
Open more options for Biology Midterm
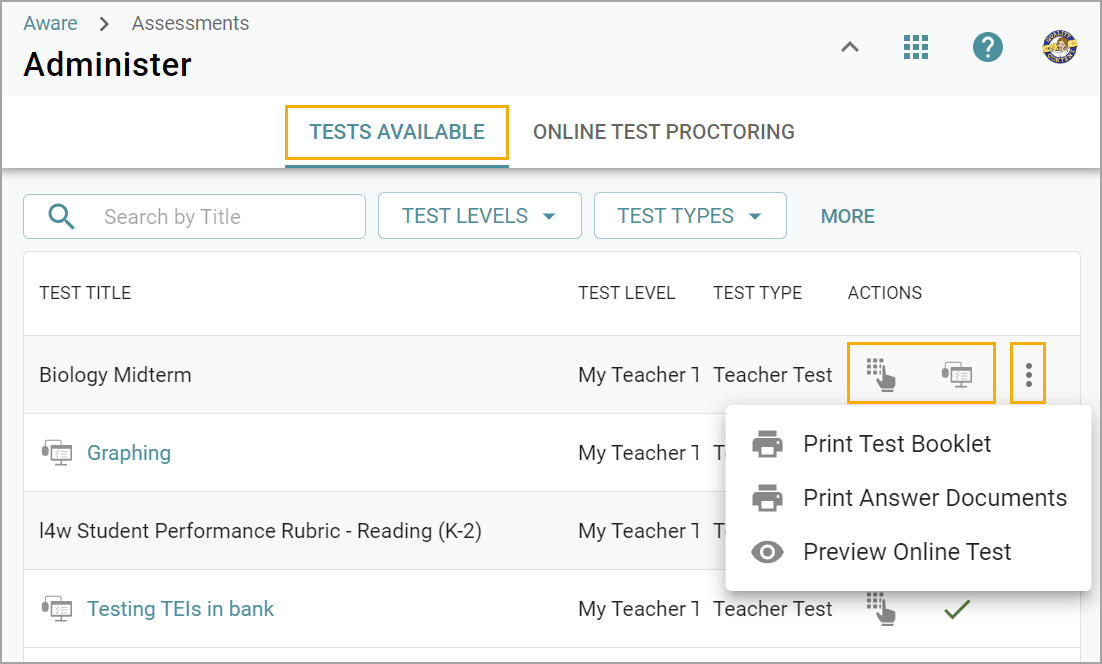[1028, 375]
